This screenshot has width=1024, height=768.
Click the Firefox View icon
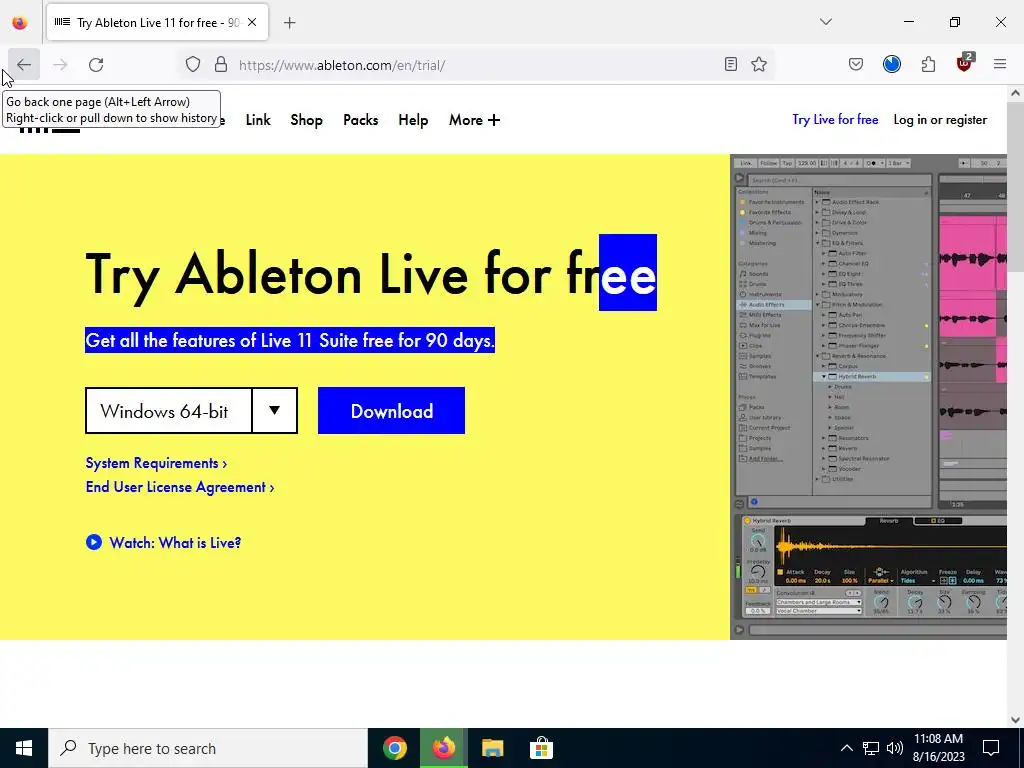point(20,23)
